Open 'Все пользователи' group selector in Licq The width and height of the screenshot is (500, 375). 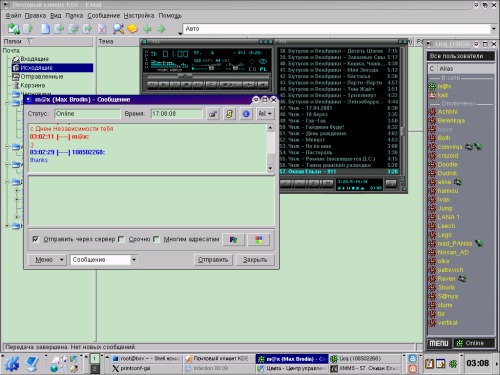(x=461, y=56)
